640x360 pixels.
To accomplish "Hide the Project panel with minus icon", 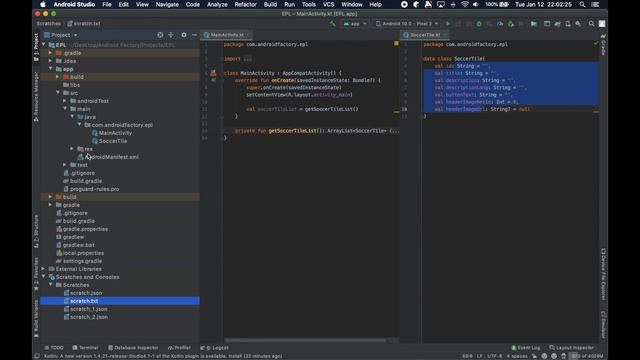I will point(194,35).
